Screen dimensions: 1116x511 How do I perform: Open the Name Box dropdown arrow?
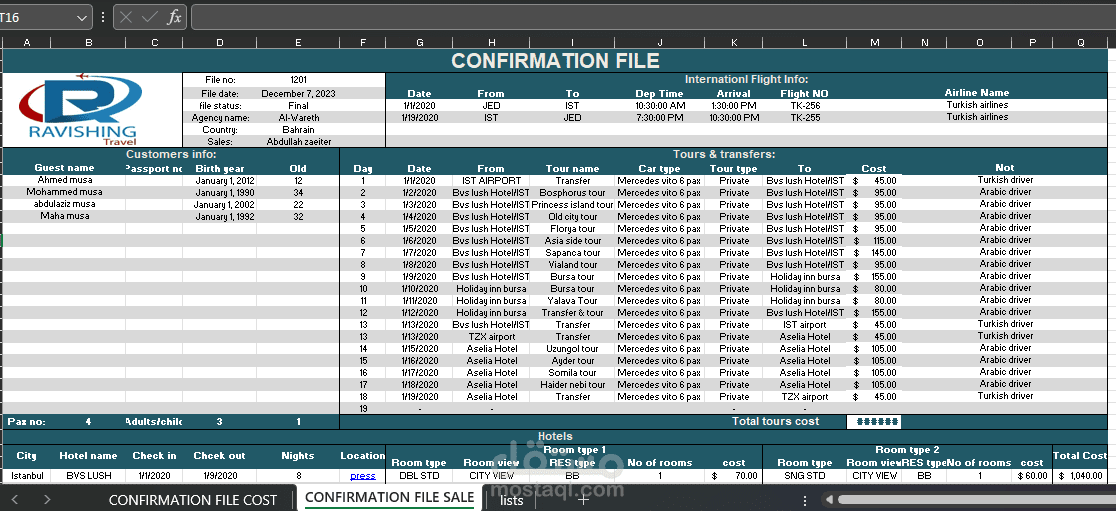(82, 17)
